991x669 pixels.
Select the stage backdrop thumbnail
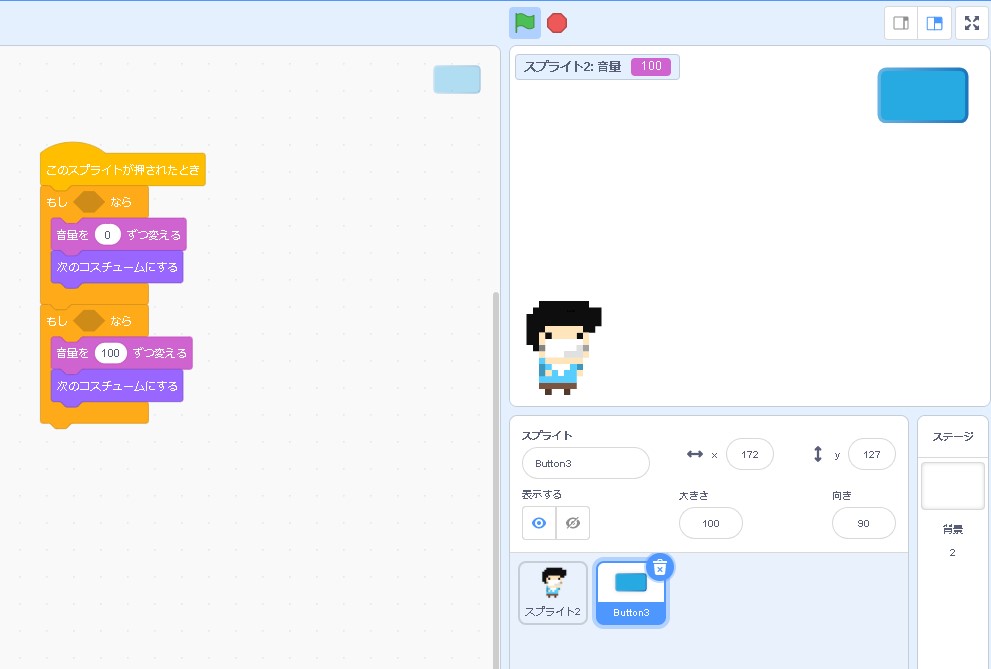[x=952, y=486]
